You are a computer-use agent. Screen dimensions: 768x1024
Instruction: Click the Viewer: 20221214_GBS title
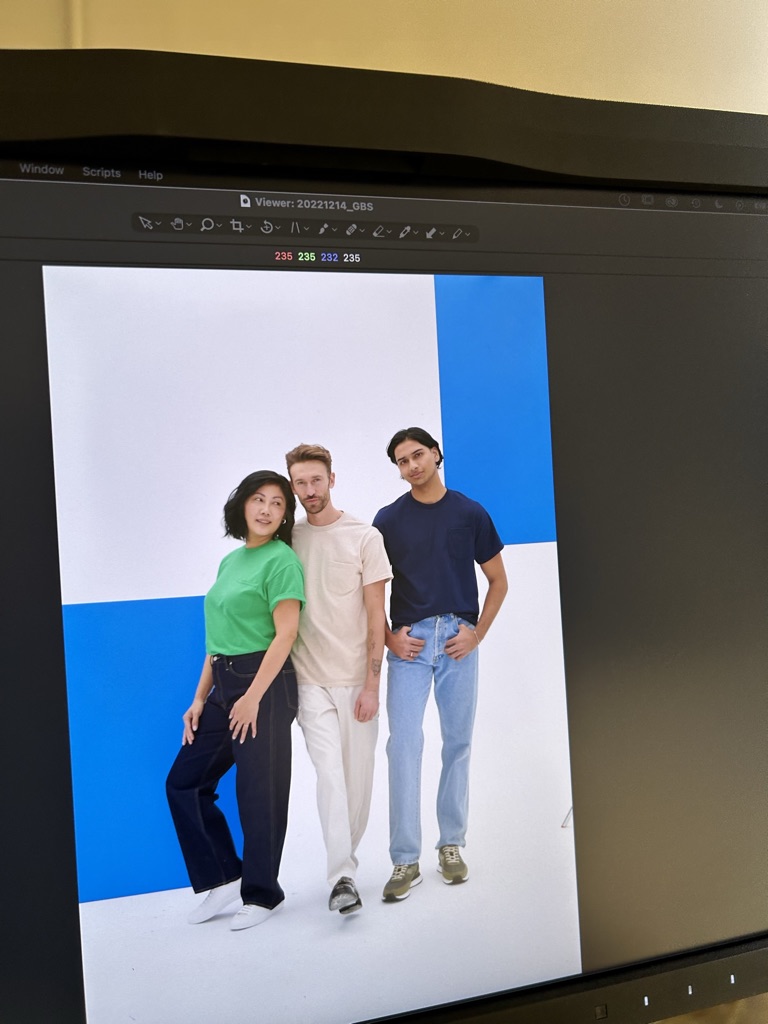314,204
